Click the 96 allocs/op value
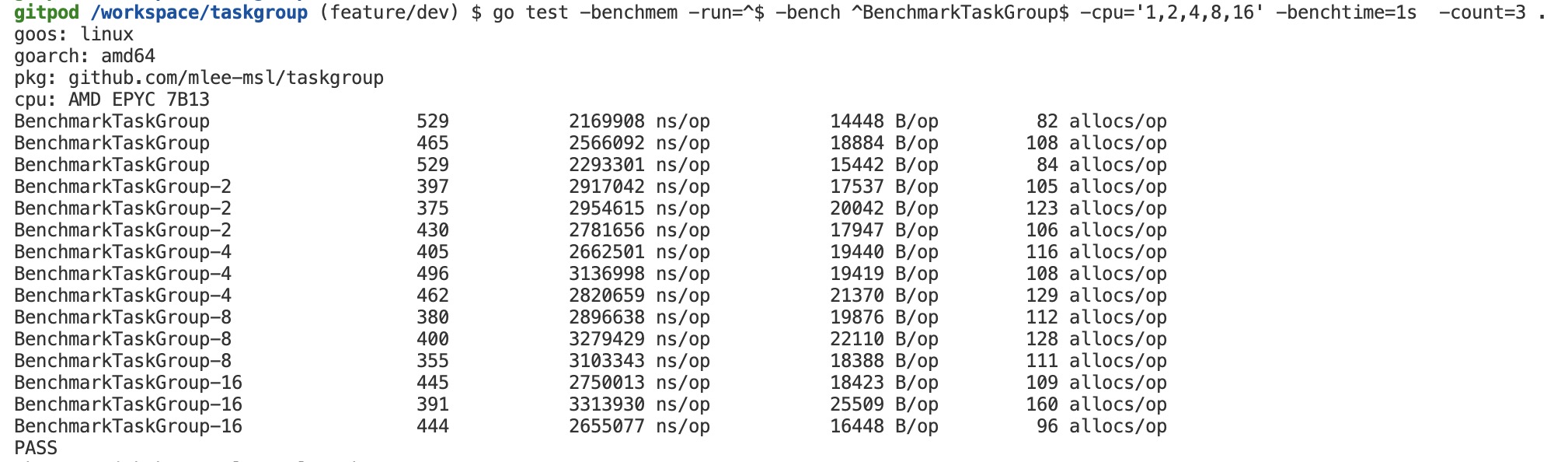The height and width of the screenshot is (462, 1568). point(1102,426)
